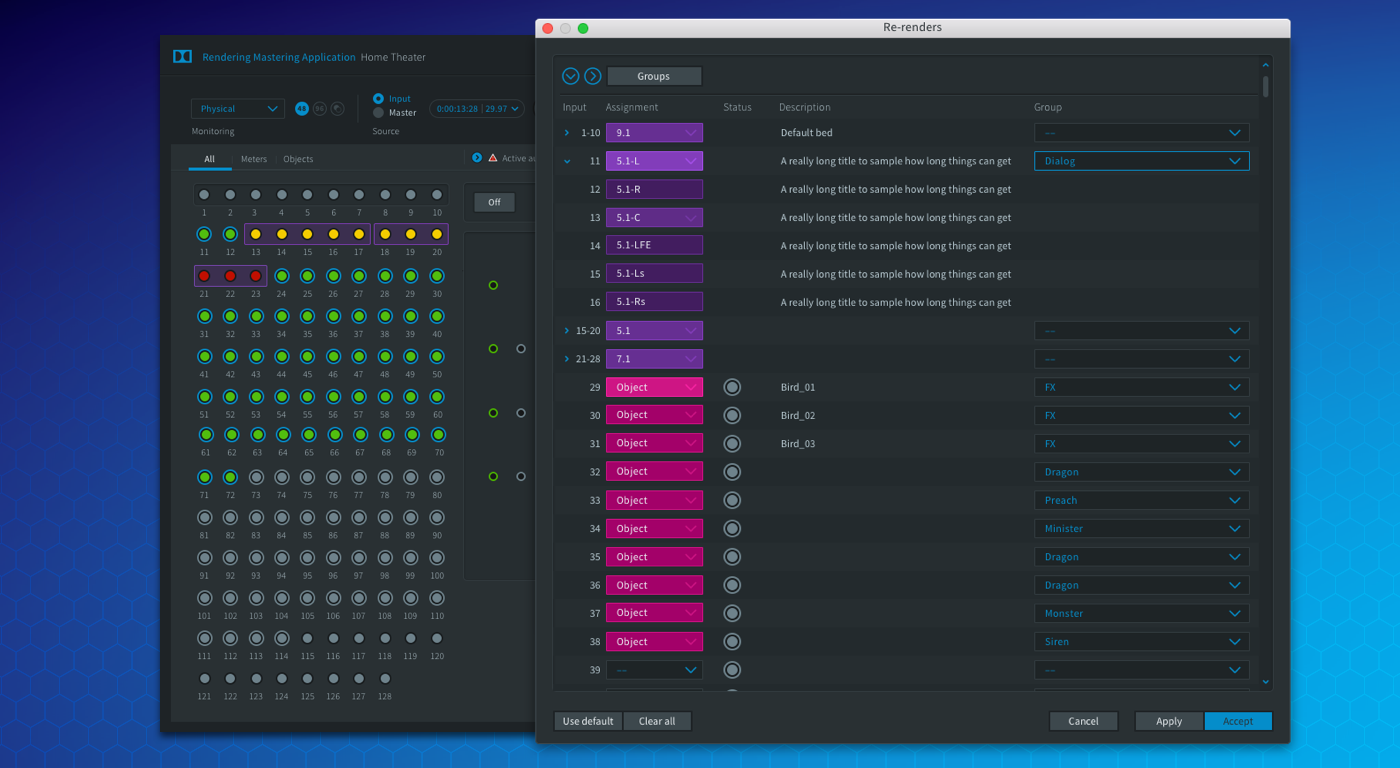Click the status circle for input 32
The image size is (1400, 768).
click(732, 472)
